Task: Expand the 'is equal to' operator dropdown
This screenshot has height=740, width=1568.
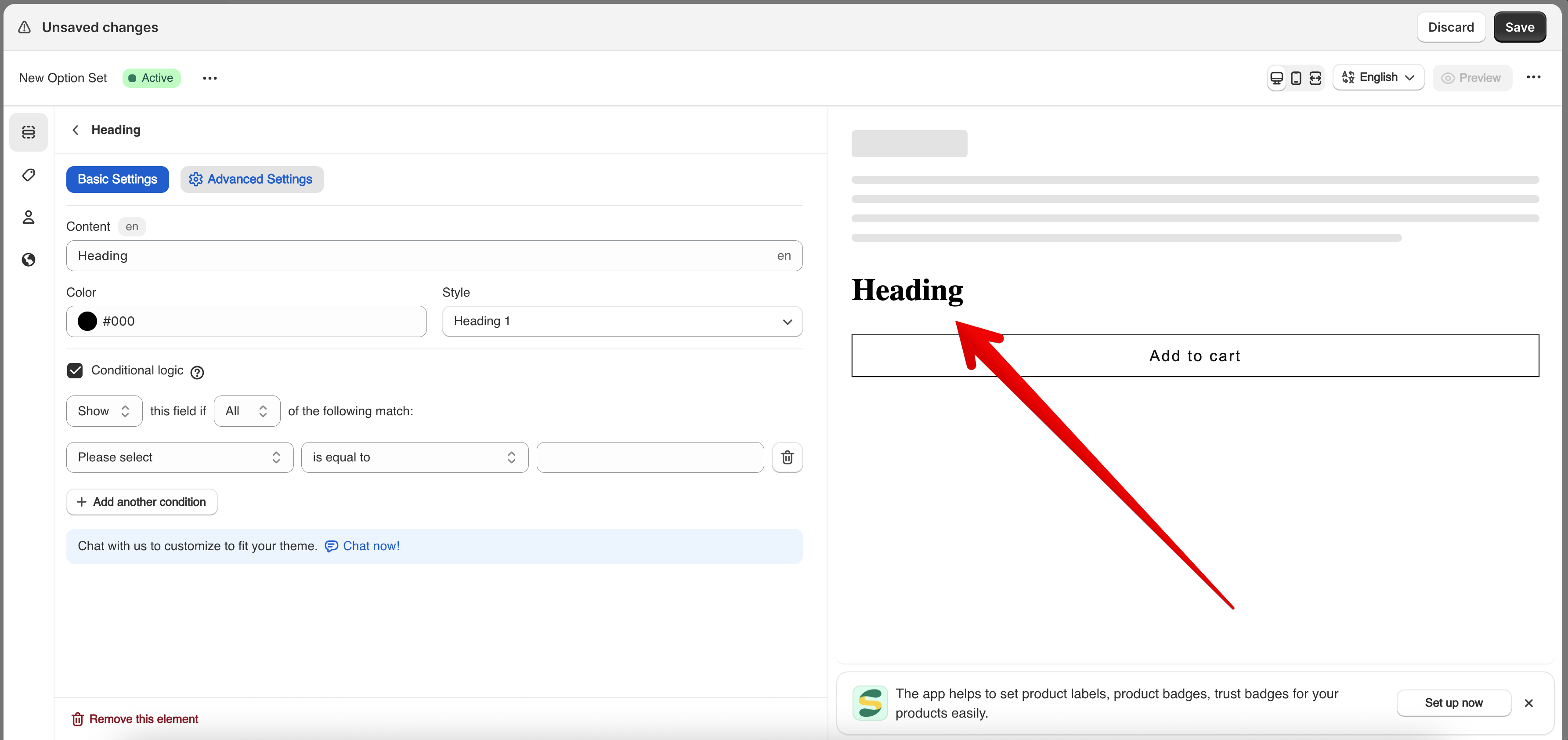Action: click(x=415, y=457)
